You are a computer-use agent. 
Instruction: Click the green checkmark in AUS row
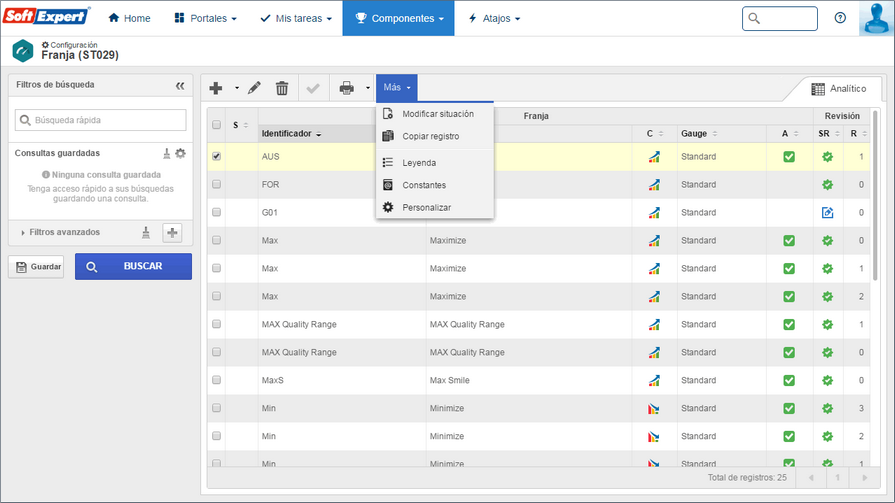[x=789, y=156]
